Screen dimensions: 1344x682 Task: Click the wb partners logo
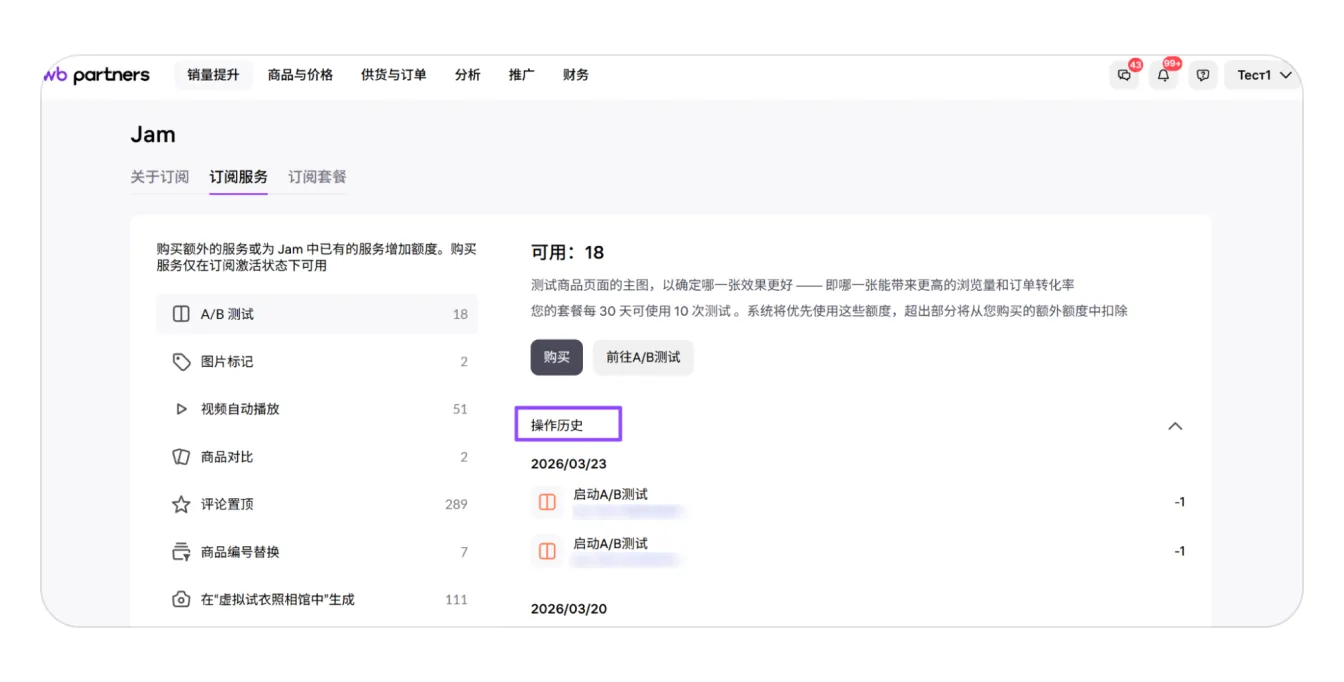97,75
